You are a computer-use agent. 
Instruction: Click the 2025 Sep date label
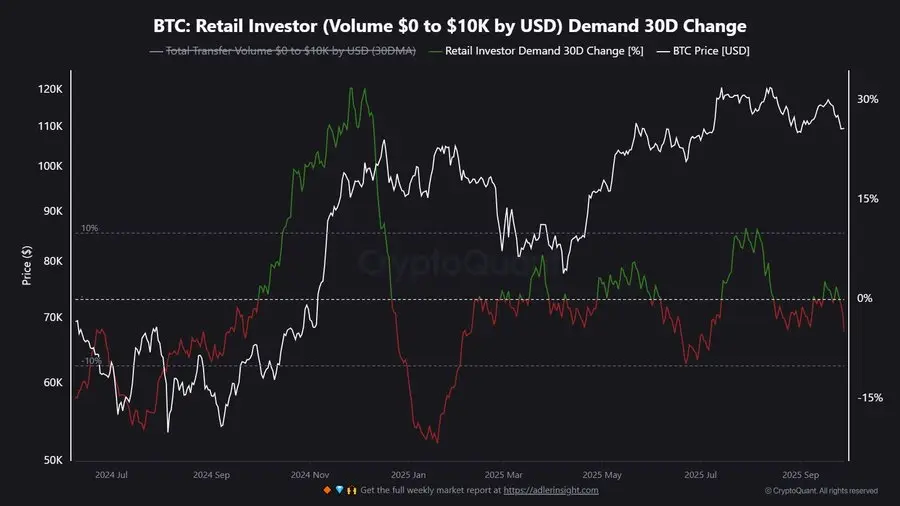pos(800,475)
